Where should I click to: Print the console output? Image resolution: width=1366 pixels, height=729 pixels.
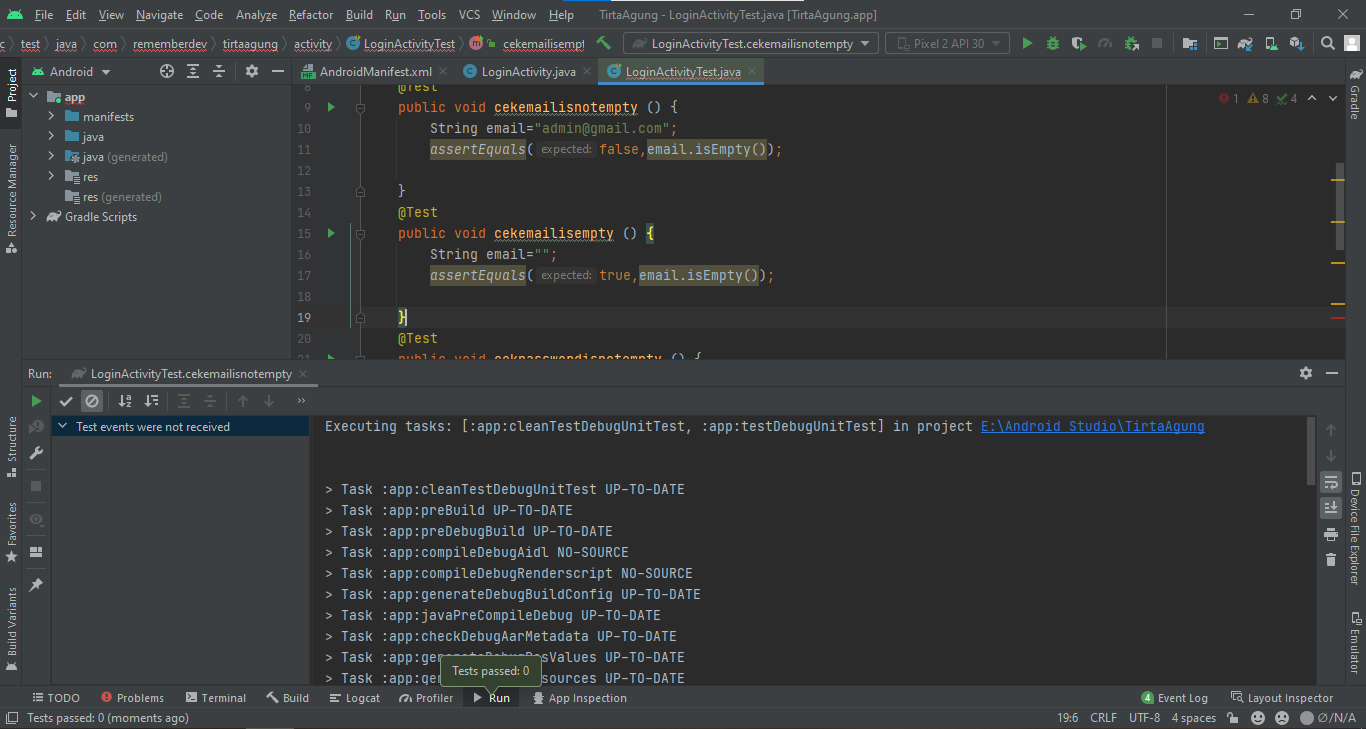tap(1331, 535)
